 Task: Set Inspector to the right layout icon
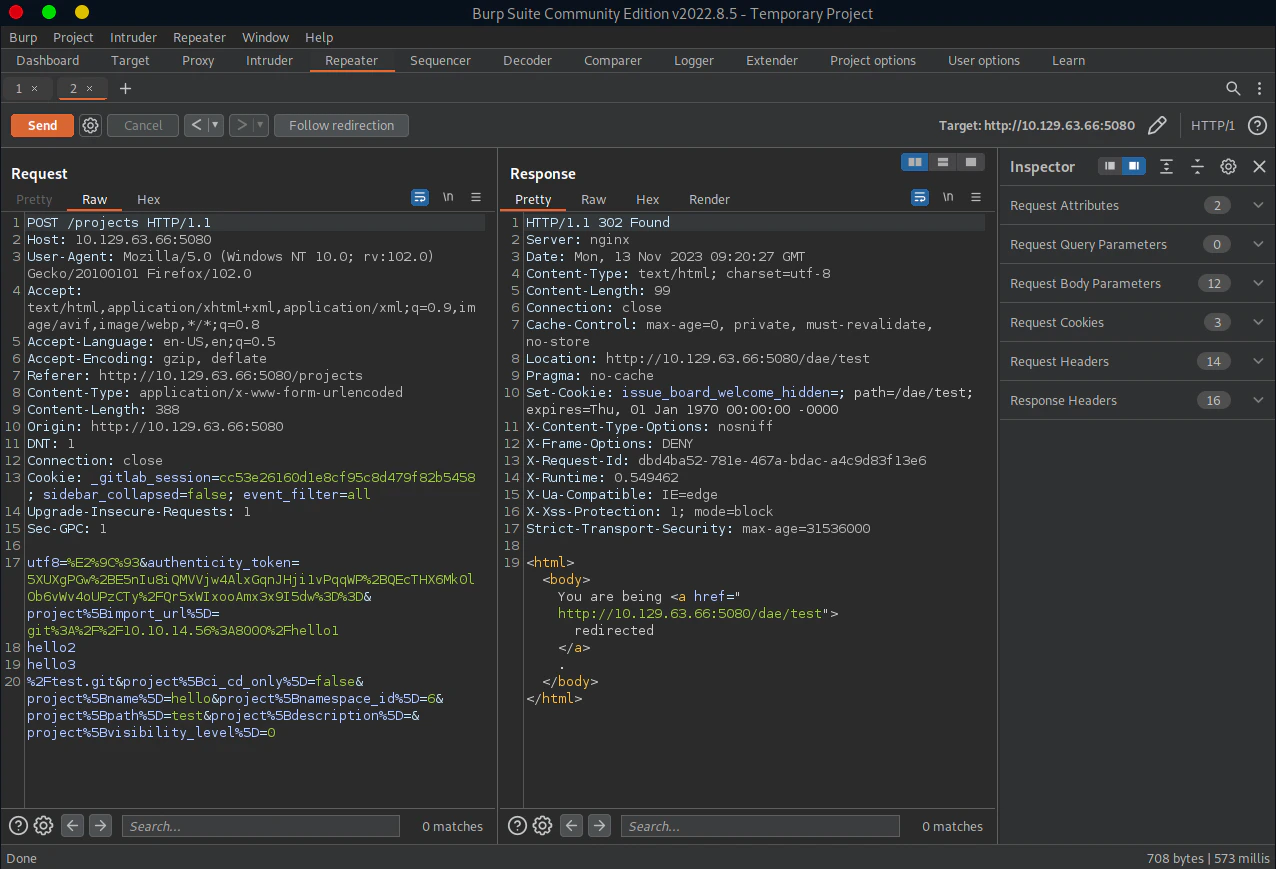point(1133,166)
